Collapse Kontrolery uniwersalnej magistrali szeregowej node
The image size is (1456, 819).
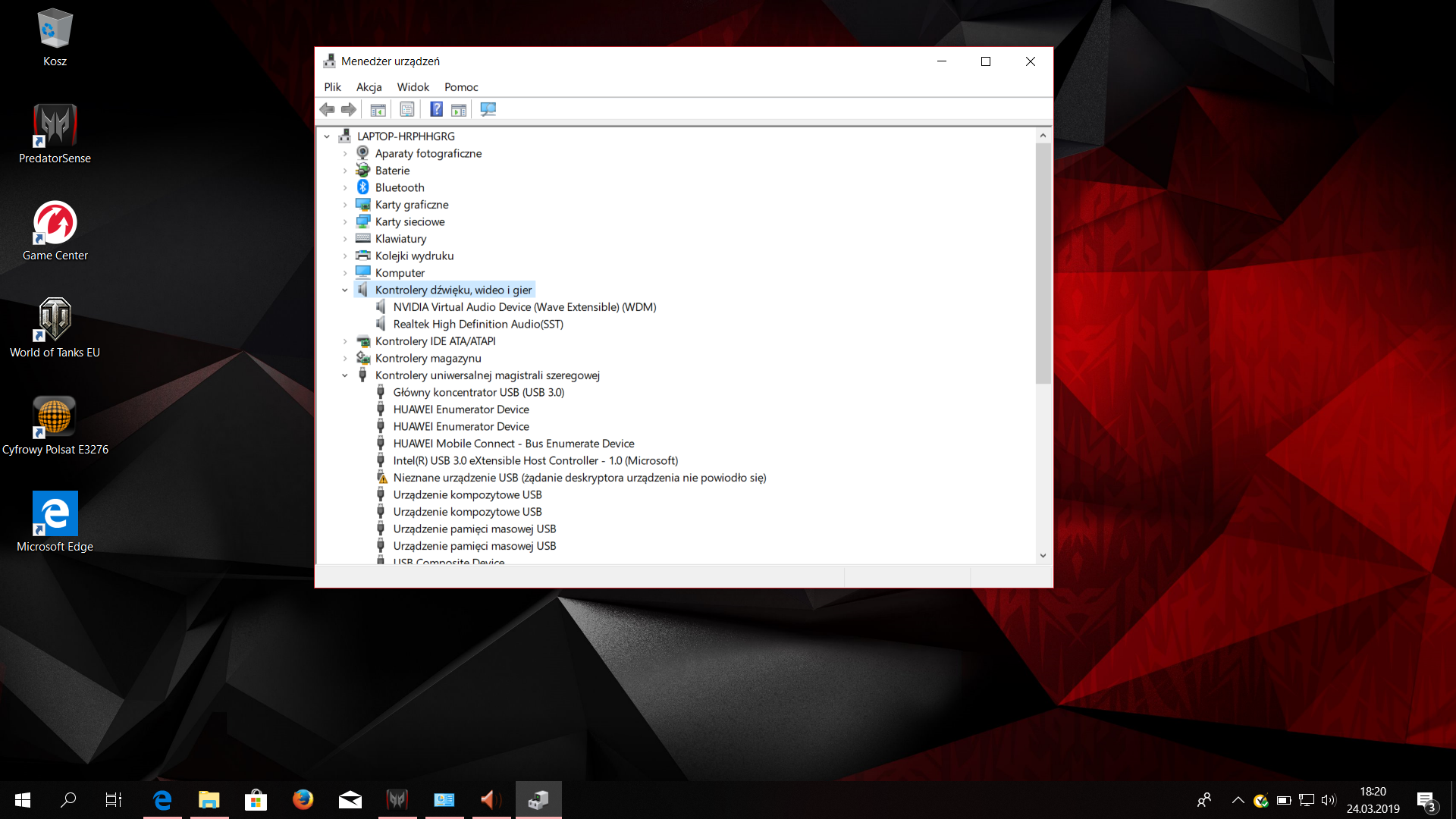pyautogui.click(x=345, y=375)
